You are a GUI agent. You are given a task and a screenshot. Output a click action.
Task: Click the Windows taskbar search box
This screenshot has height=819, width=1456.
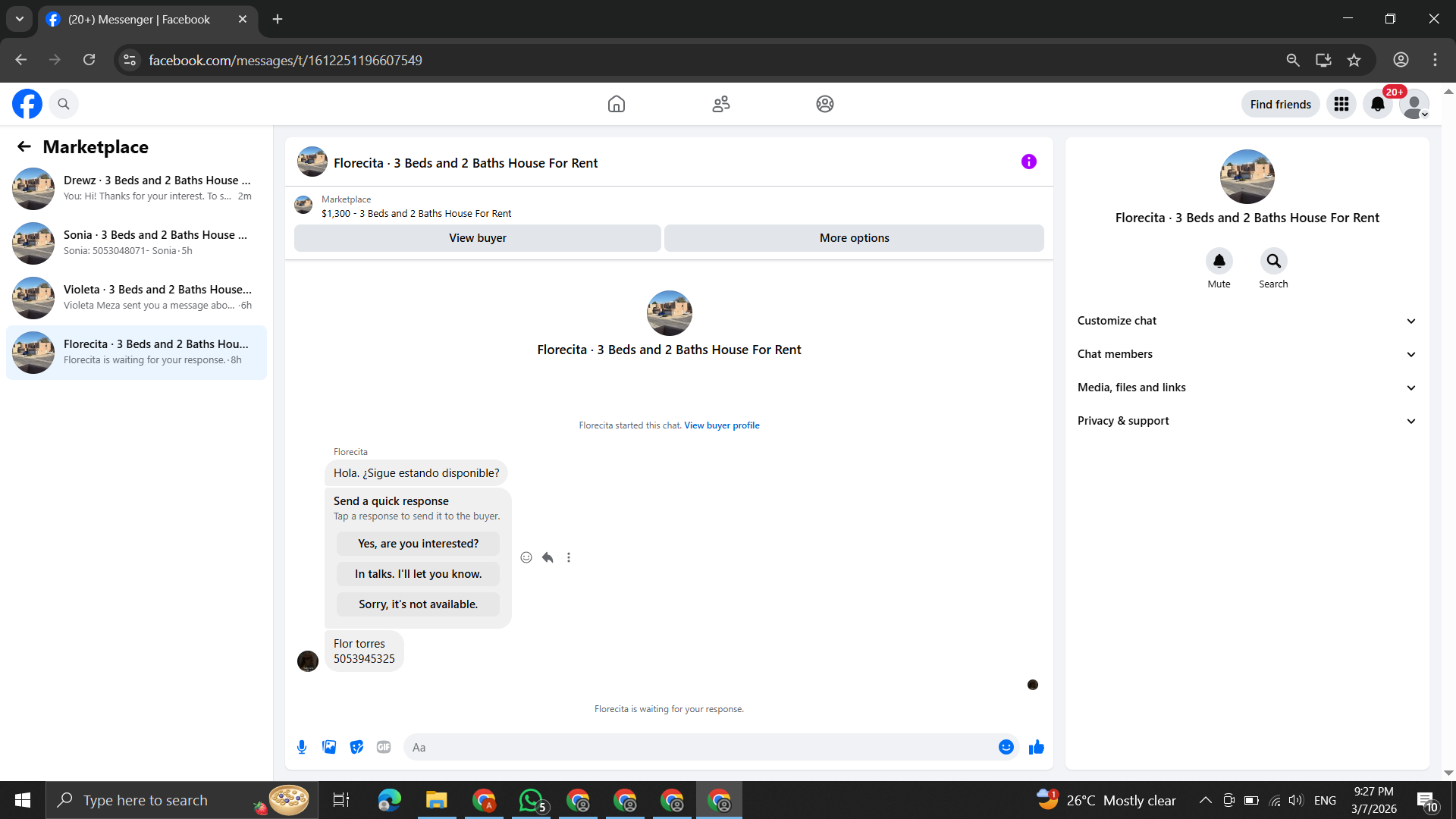tap(182, 800)
